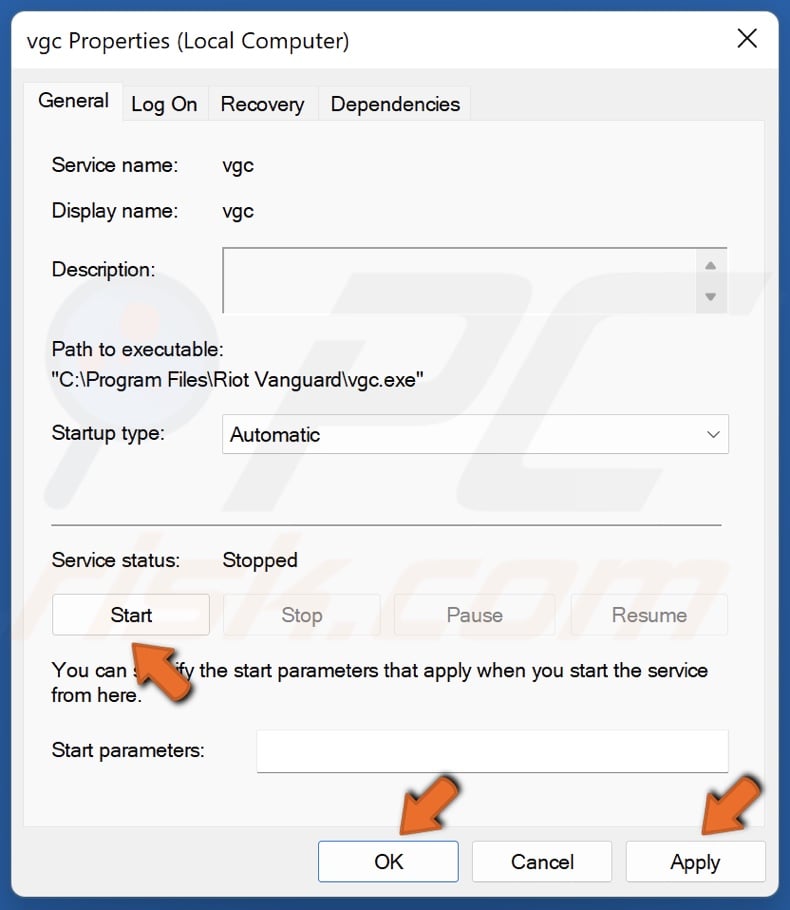790x910 pixels.
Task: Click the greyed-out Stop button
Action: click(x=301, y=615)
